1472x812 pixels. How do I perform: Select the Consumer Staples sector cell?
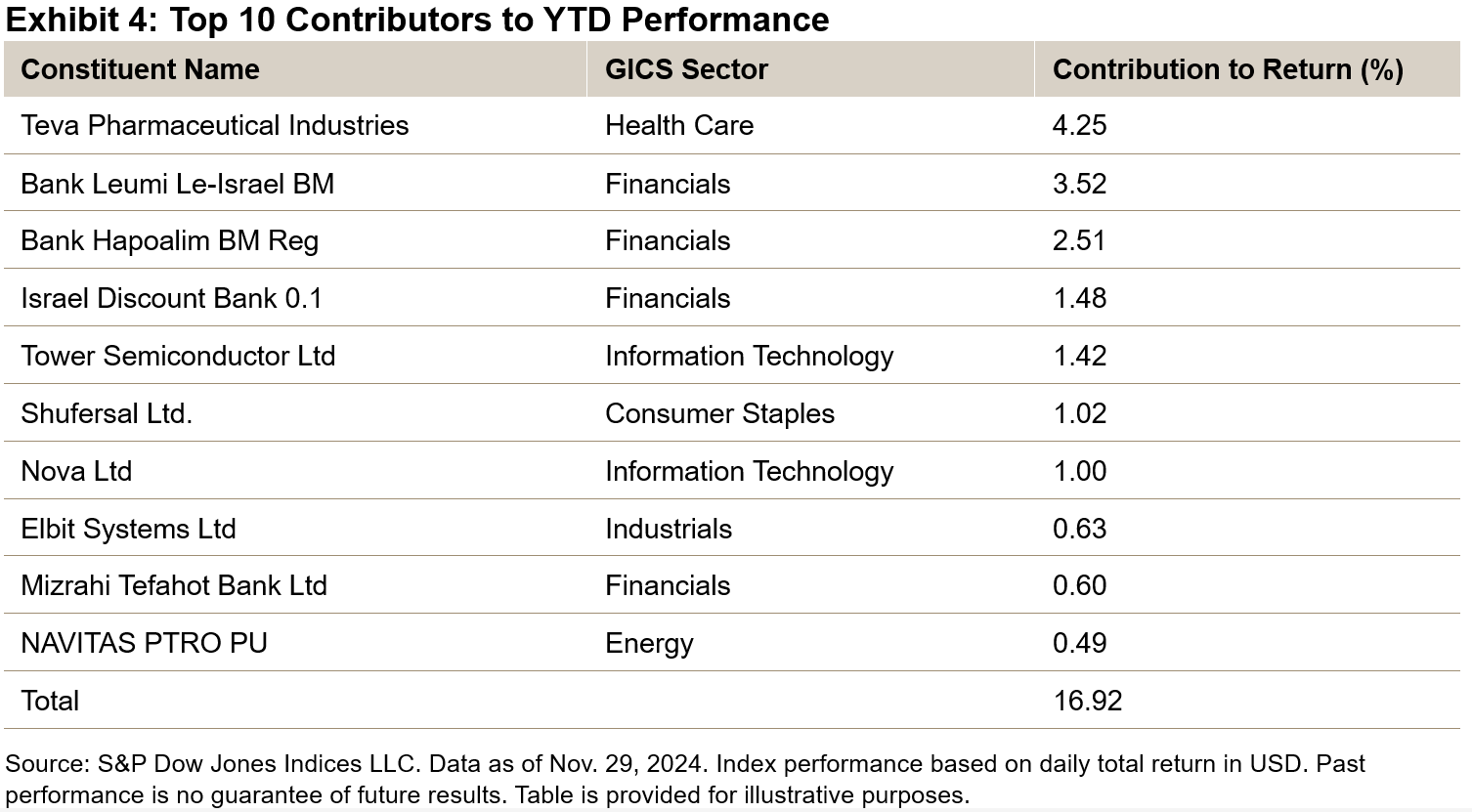[719, 413]
